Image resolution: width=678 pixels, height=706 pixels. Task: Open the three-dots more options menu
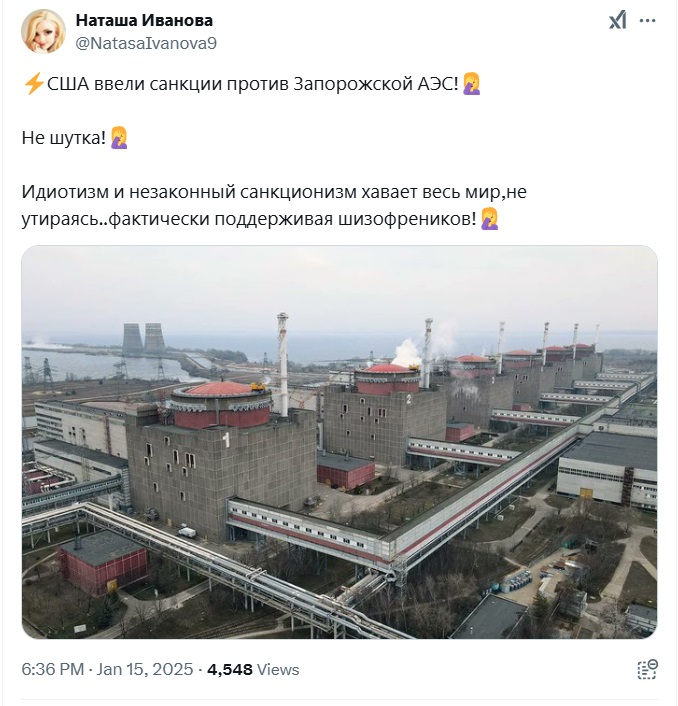[647, 20]
